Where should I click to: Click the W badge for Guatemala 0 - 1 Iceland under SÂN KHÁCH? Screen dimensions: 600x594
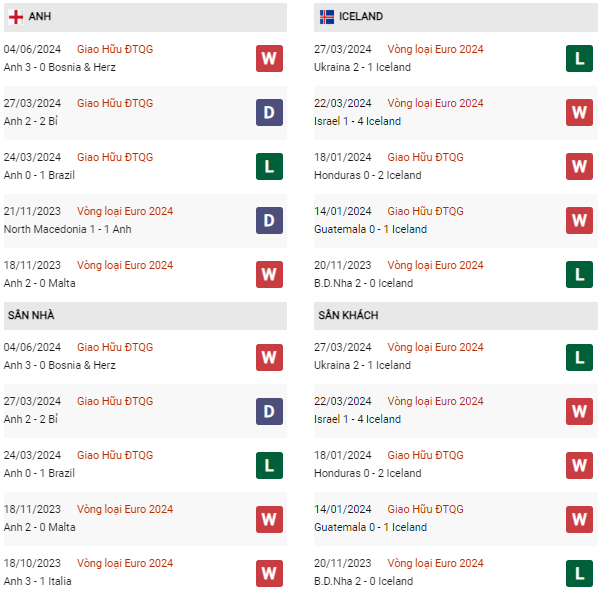[x=579, y=518]
